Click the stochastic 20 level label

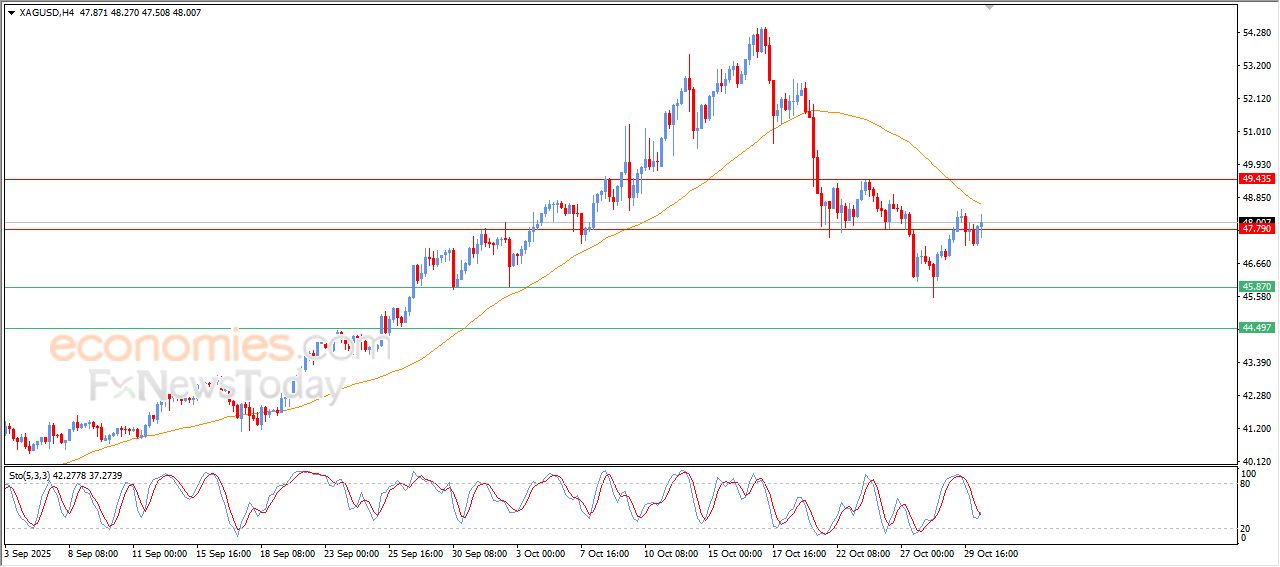coord(1246,528)
